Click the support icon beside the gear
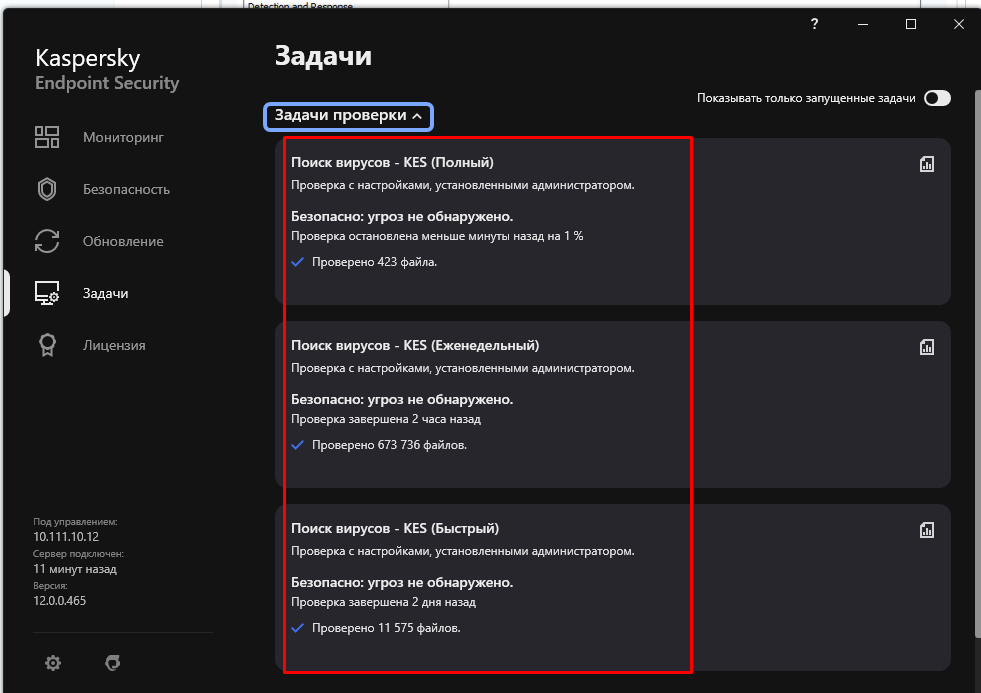 pos(113,662)
